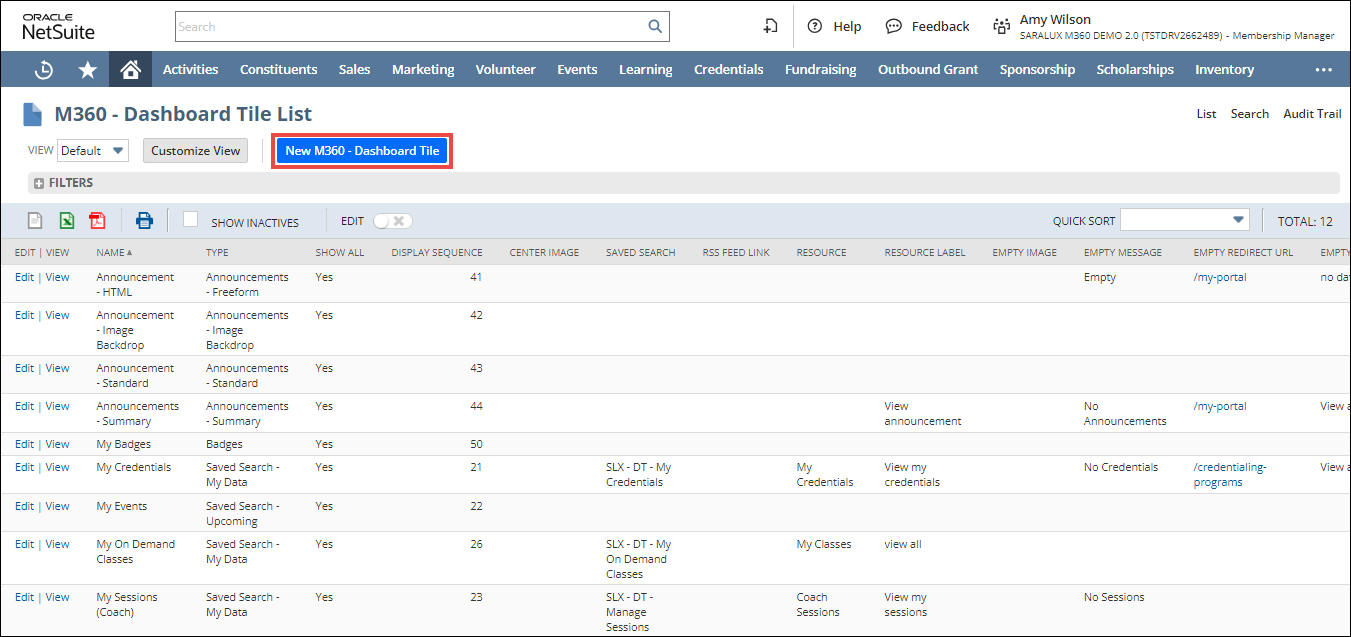
Task: Open the Recent Records clock icon
Action: point(44,70)
